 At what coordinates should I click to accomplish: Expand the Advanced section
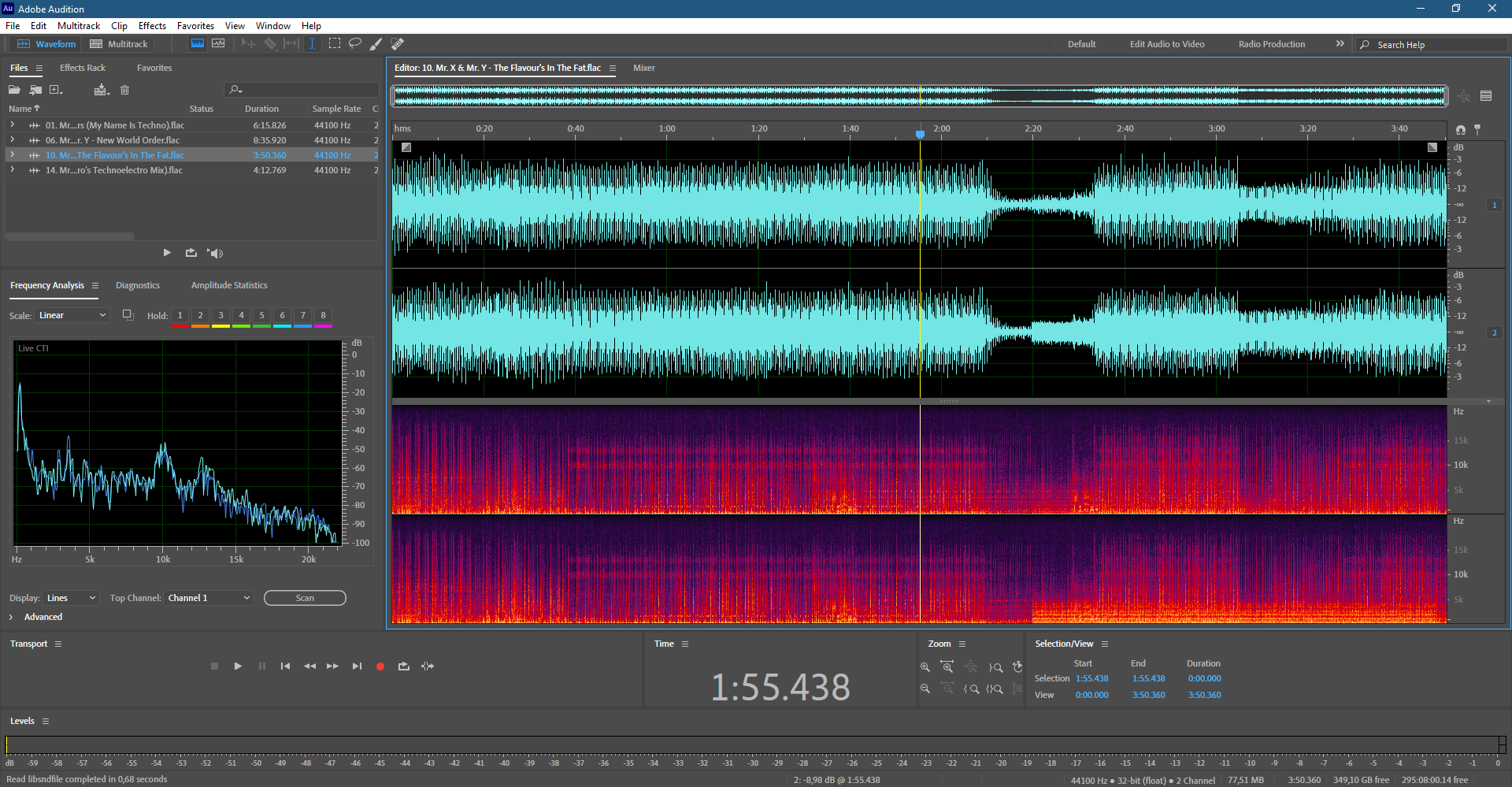11,617
